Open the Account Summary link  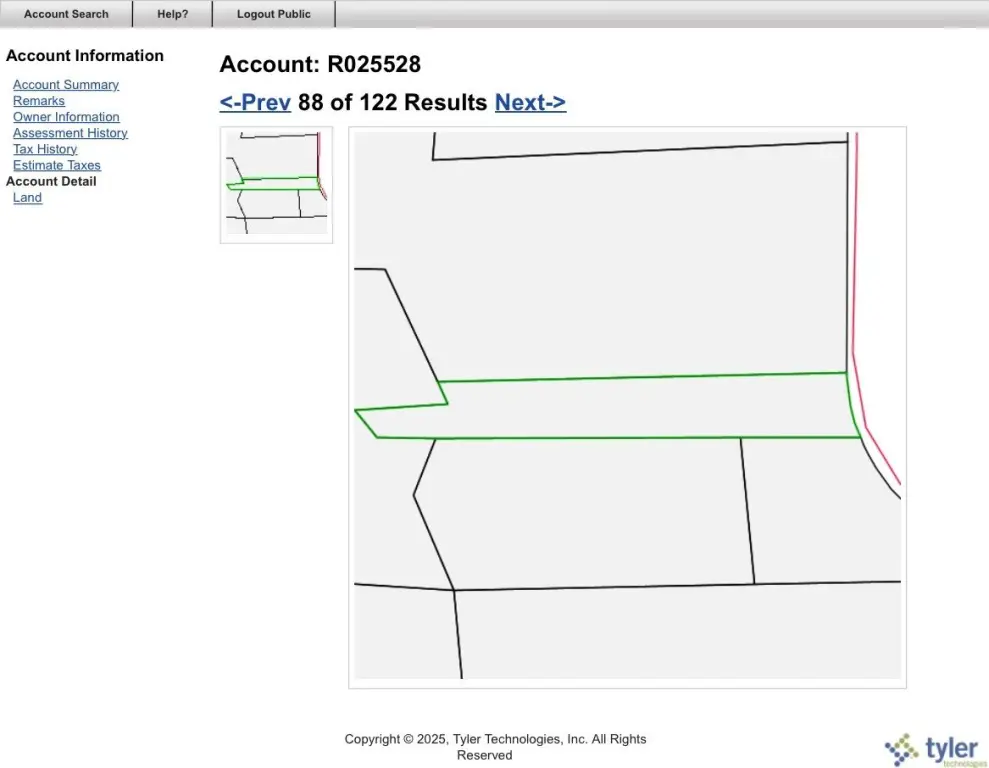[66, 84]
